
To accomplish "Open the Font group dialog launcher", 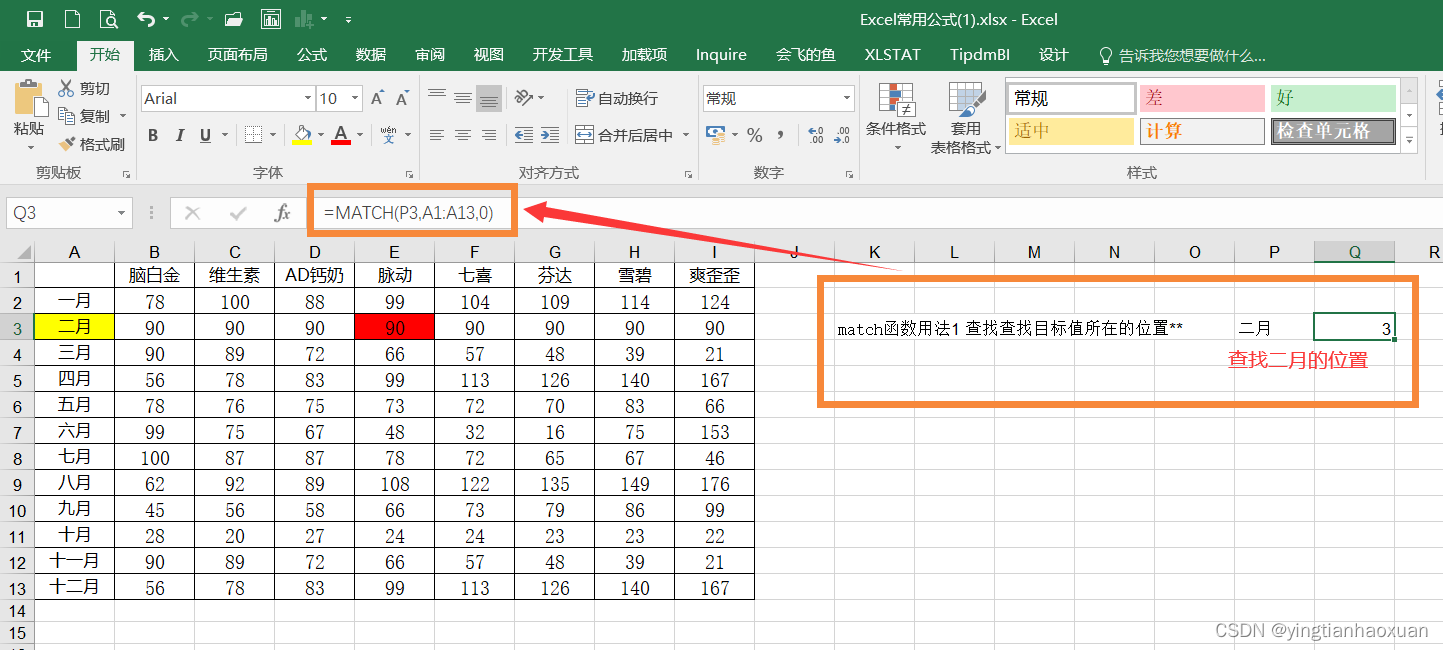I will point(408,174).
